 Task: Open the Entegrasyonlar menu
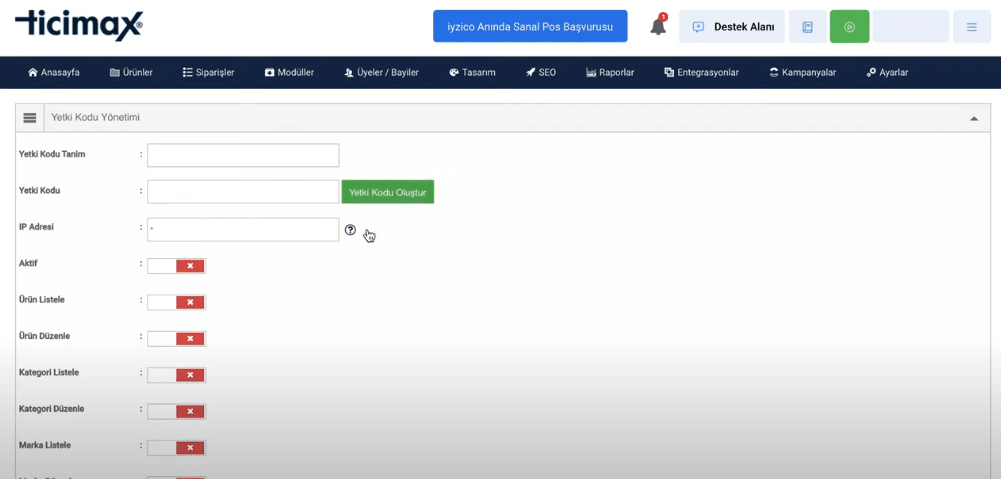click(x=701, y=73)
